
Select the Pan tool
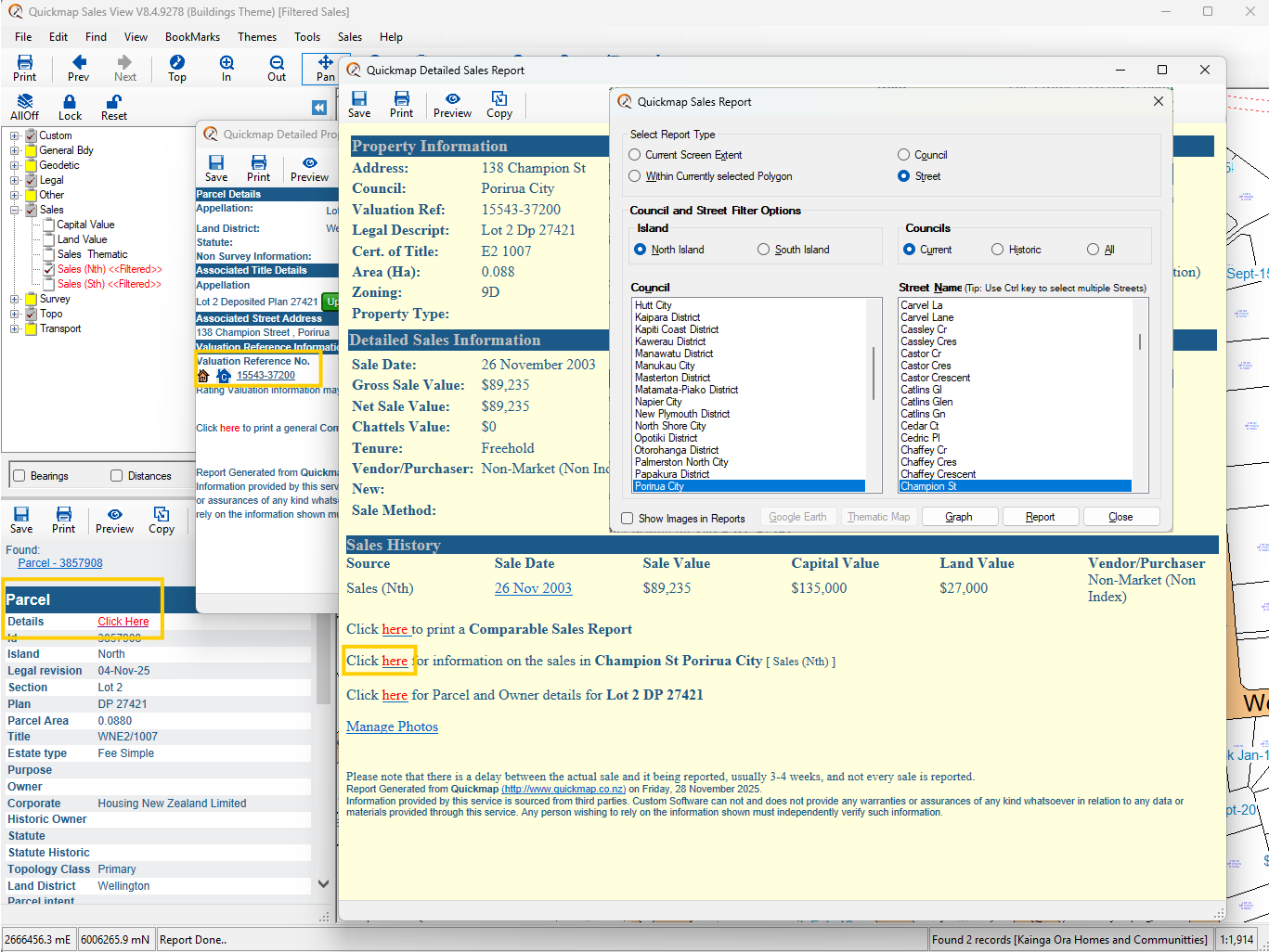(x=325, y=63)
